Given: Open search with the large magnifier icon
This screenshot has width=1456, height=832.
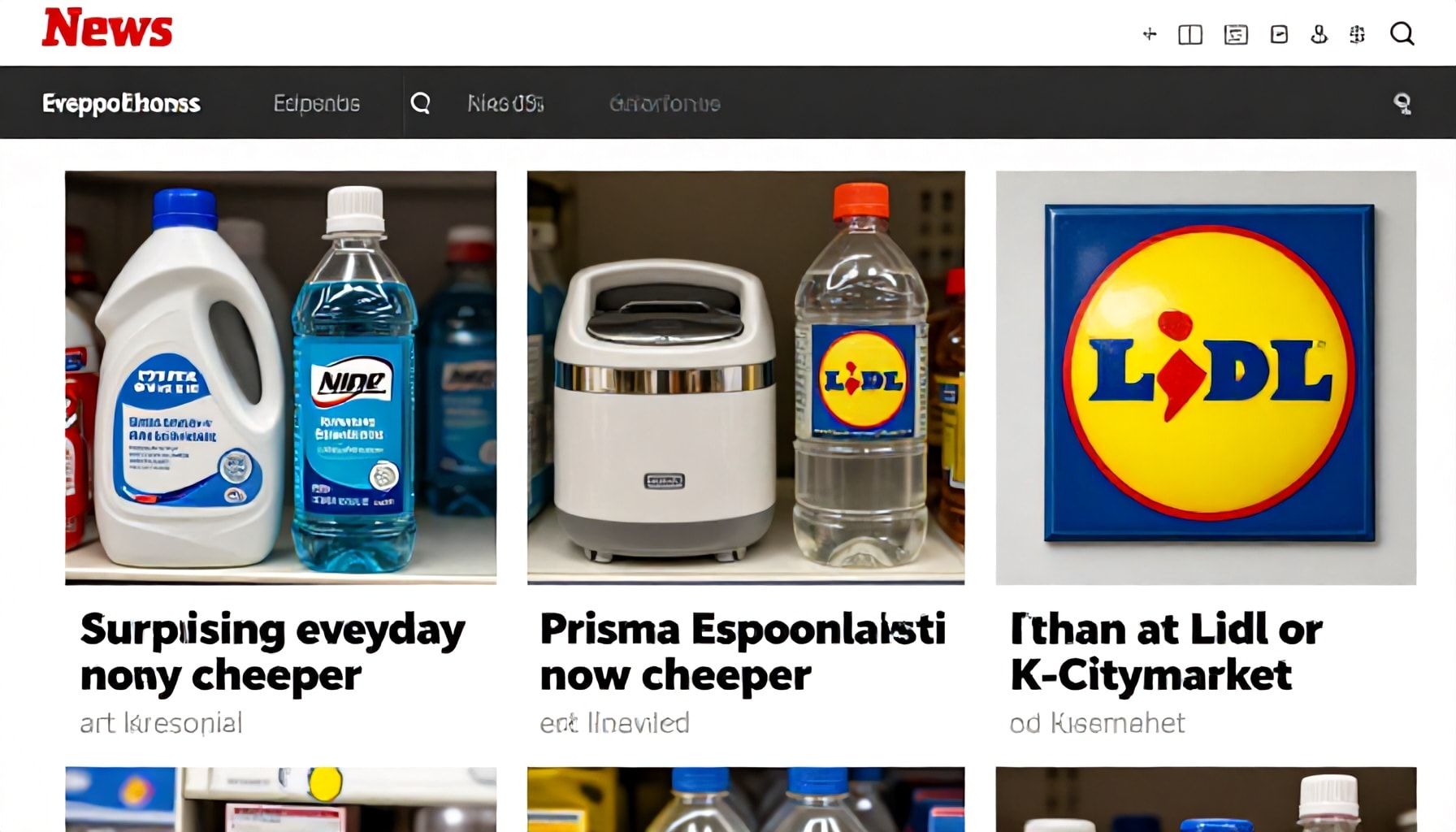Looking at the screenshot, I should (1402, 34).
